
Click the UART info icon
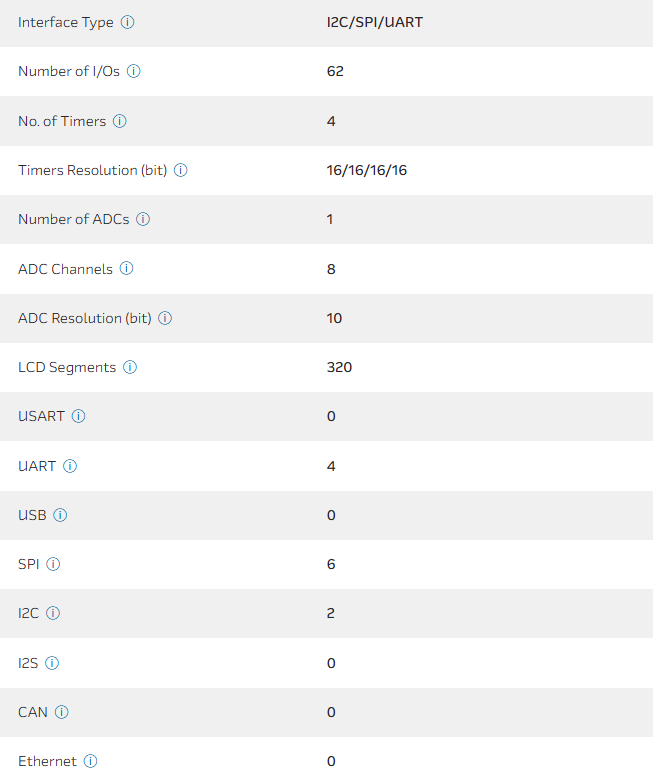(70, 466)
